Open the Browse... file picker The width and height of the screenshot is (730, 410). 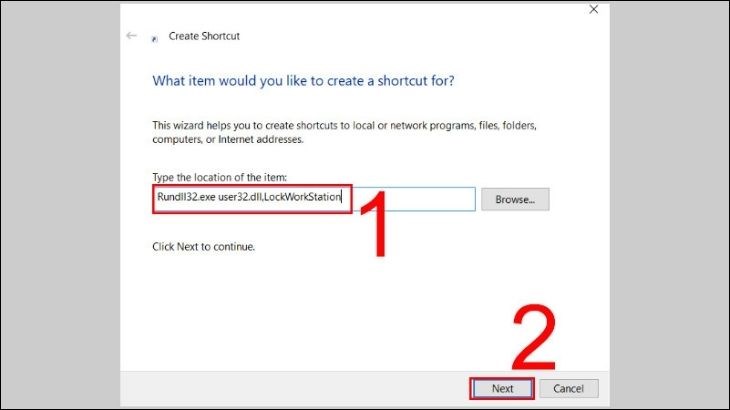tap(515, 199)
